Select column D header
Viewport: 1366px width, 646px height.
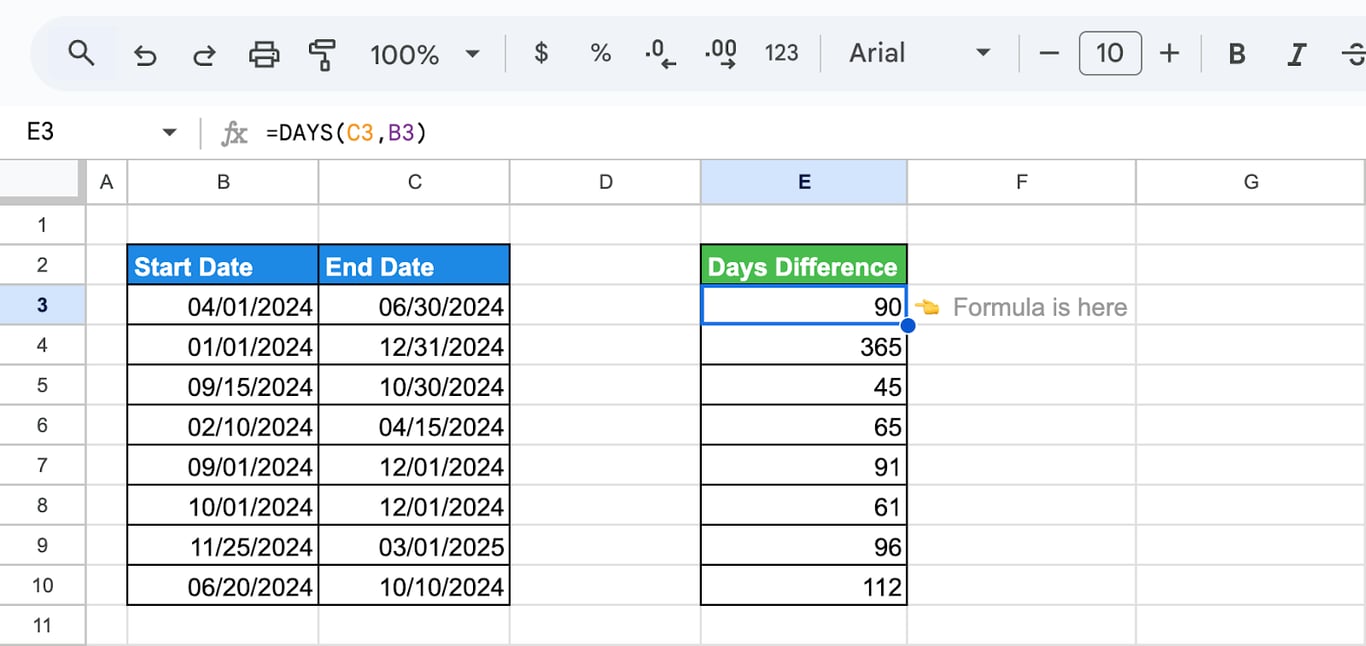click(605, 182)
